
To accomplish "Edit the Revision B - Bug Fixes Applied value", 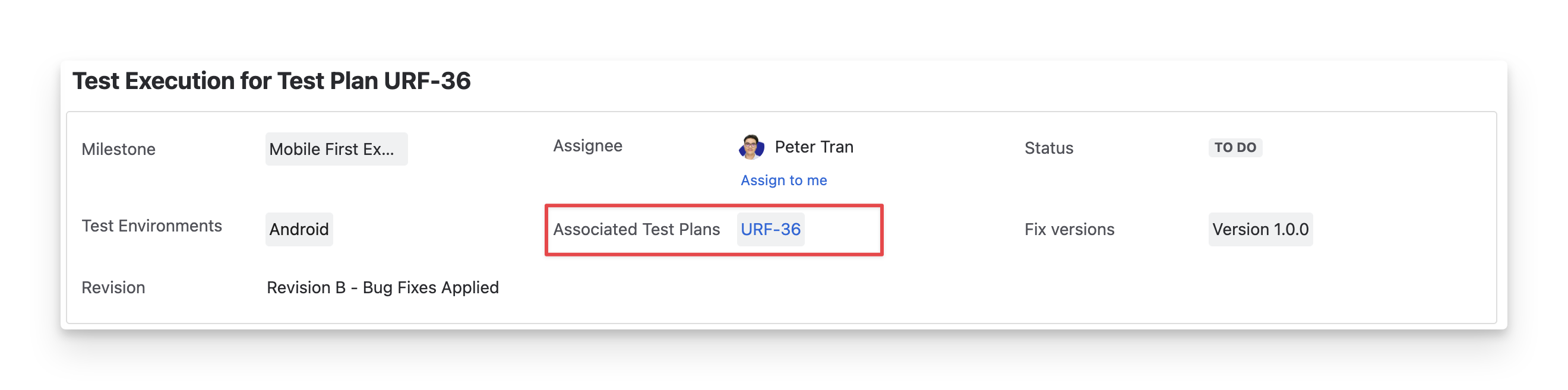I will coord(382,287).
